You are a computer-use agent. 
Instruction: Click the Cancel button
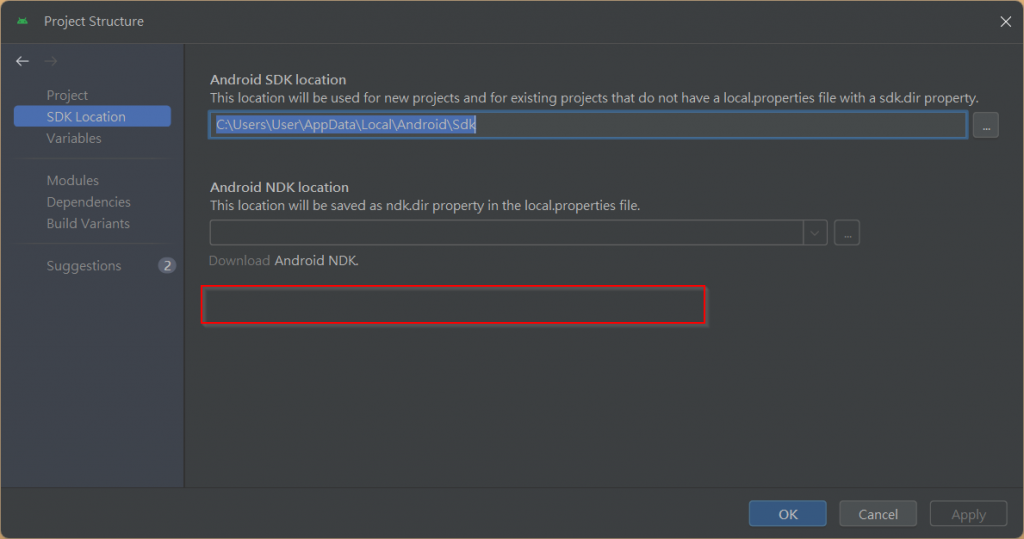[878, 514]
